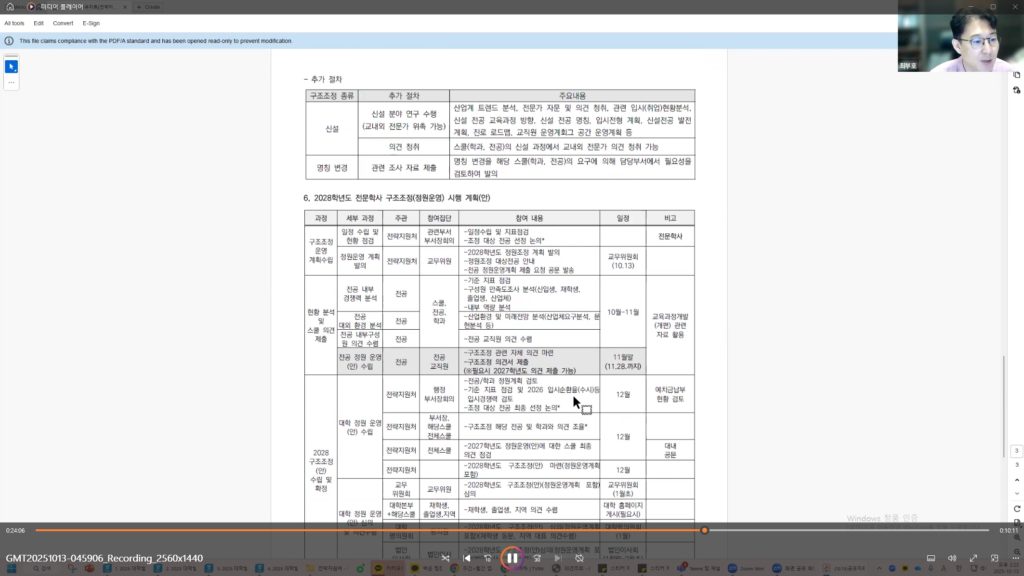The width and height of the screenshot is (1024, 576).
Task: Click the PDF/A info icon in the banner
Action: 9,41
